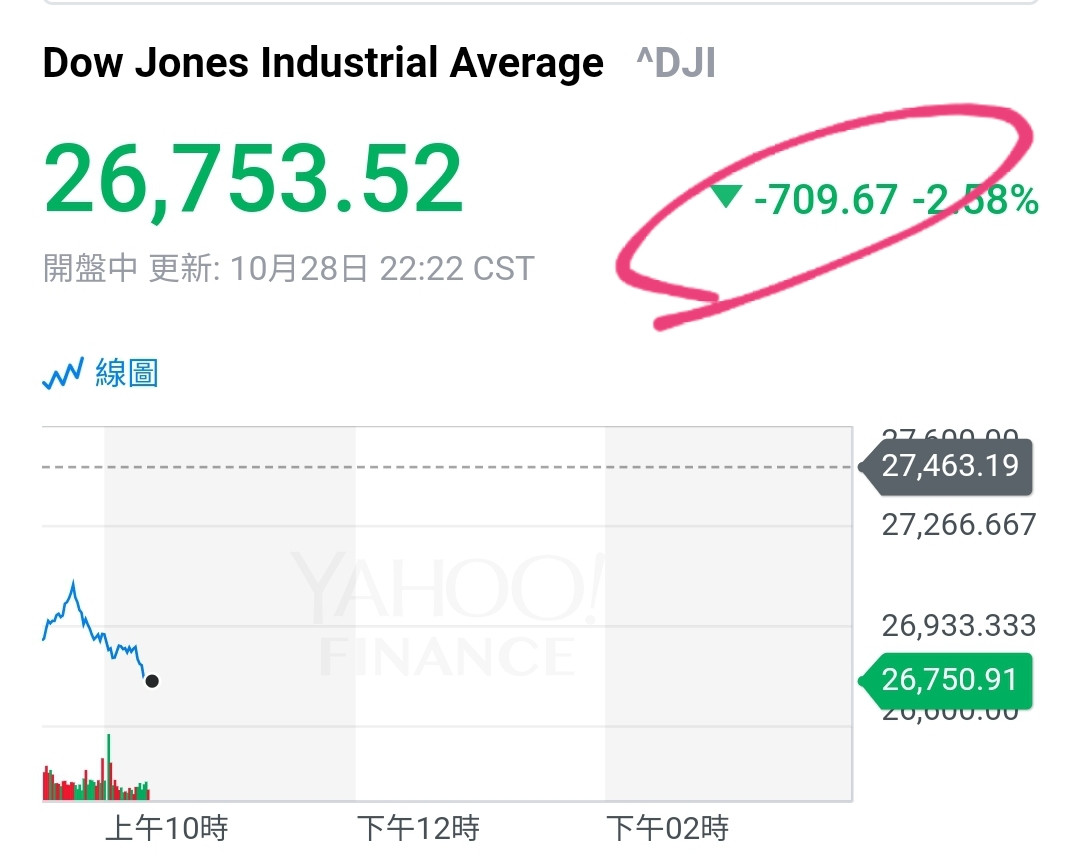Click the 上午10時 time axis label
1080x862 pixels.
167,828
